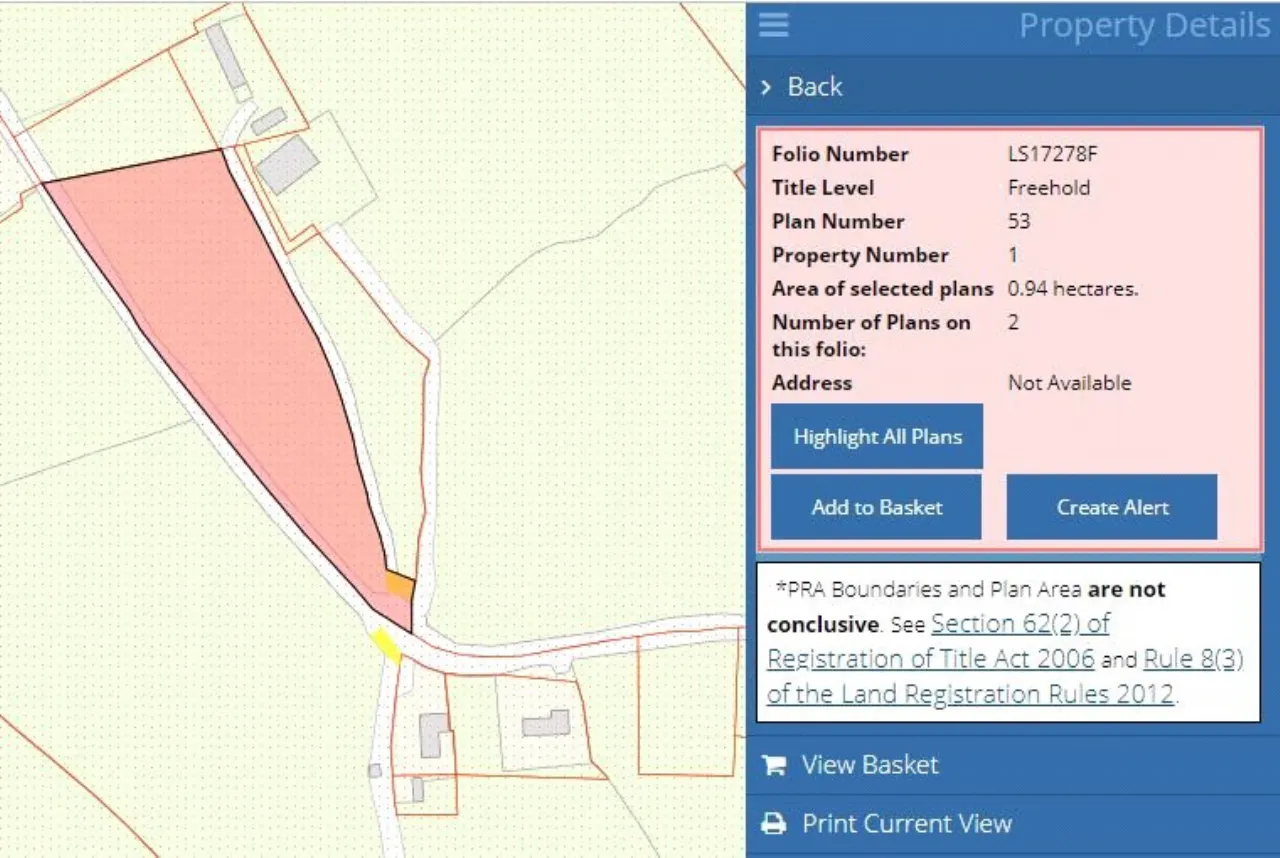
Task: Add the folio to basket
Action: pos(876,507)
